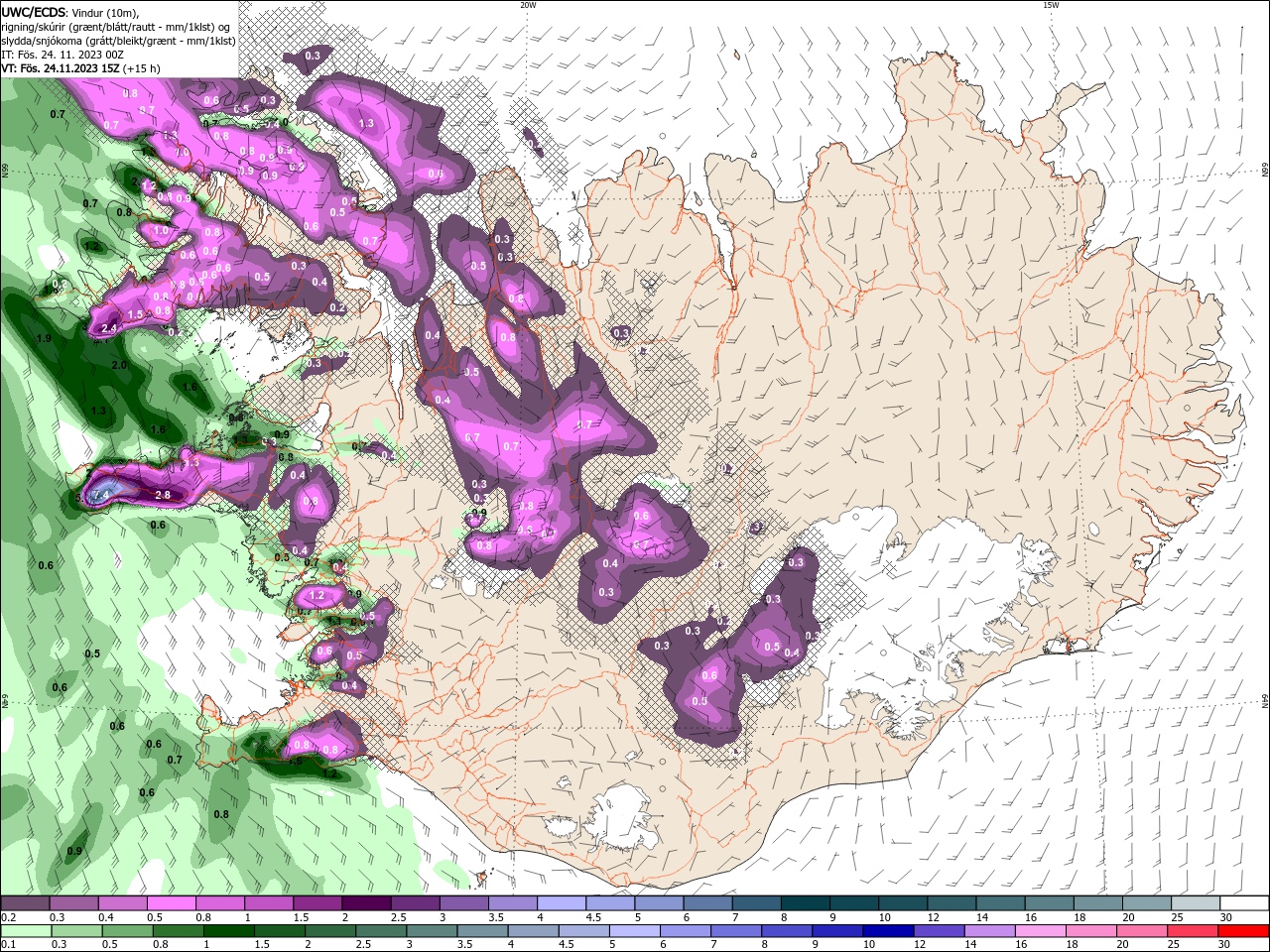
Task: Click the '2.5' label on the purple snow legend
Action: pyautogui.click(x=399, y=918)
